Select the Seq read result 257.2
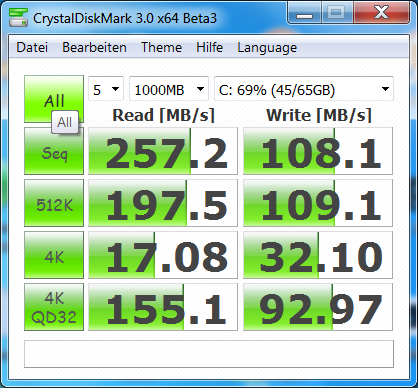 [163, 151]
